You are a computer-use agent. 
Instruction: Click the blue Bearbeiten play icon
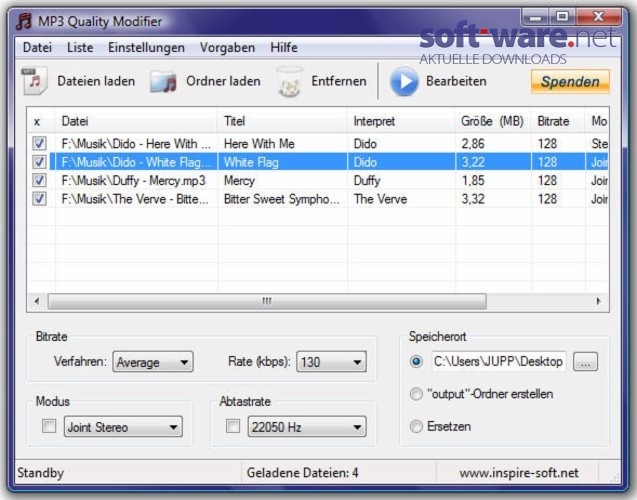click(404, 81)
